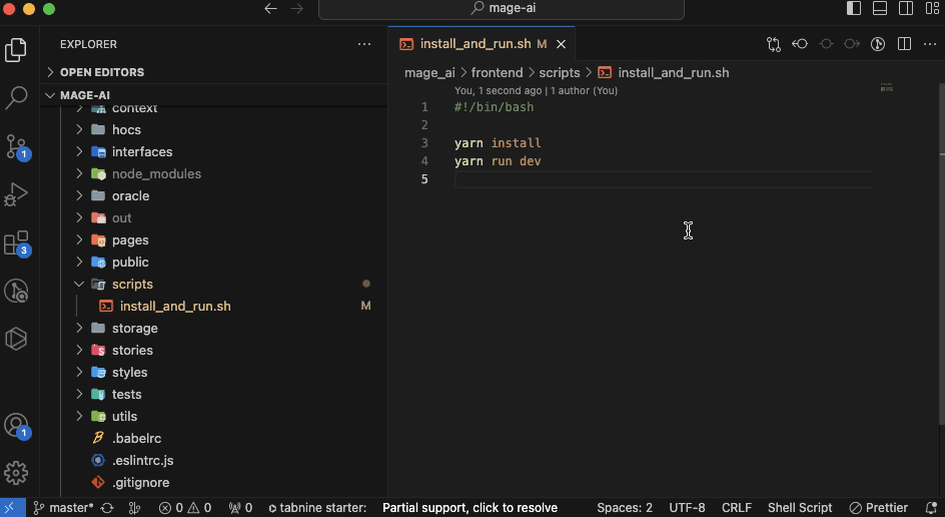This screenshot has height=517, width=945.
Task: Click the synchronize changes icon
Action: pos(107,508)
